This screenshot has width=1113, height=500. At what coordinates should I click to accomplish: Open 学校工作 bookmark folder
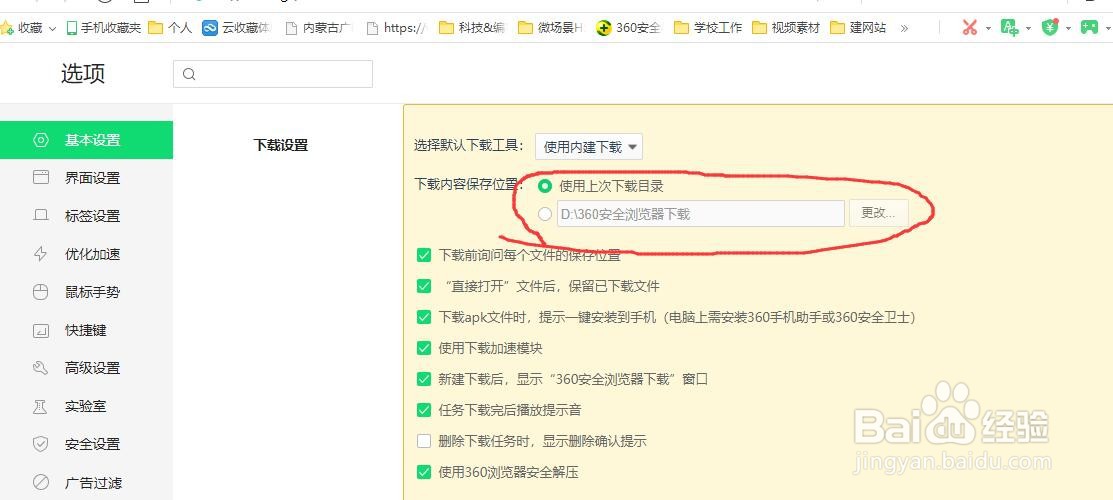coord(708,28)
